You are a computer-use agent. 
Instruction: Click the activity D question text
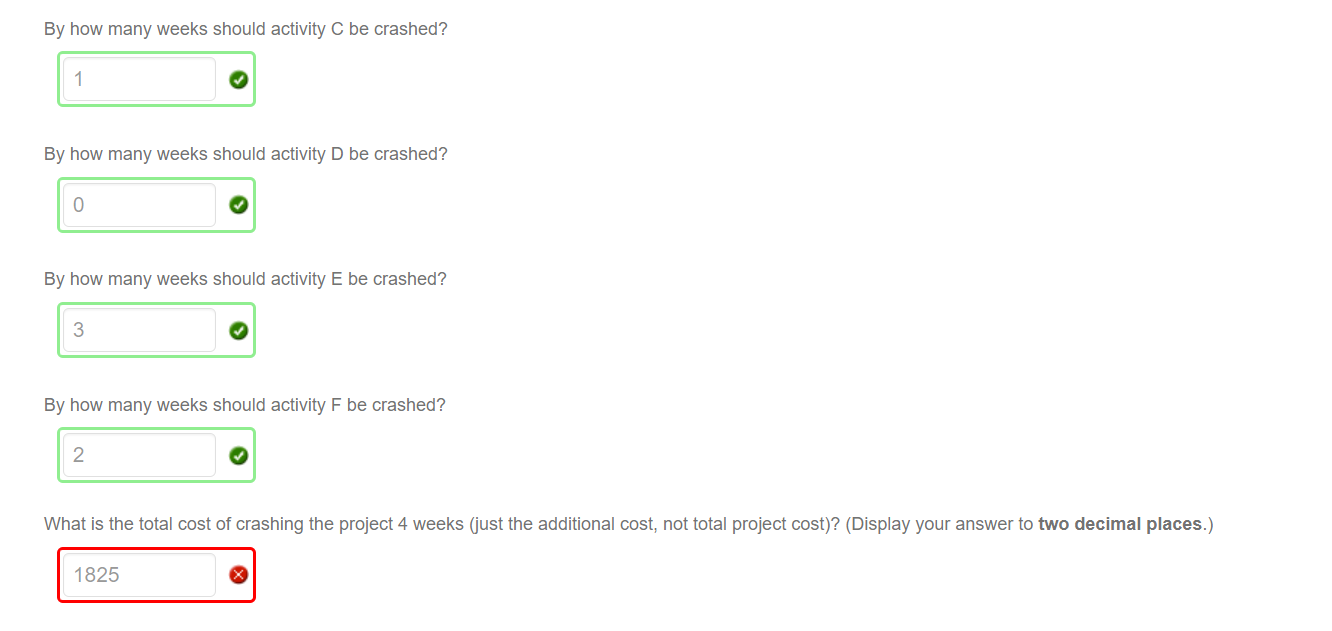tap(245, 153)
